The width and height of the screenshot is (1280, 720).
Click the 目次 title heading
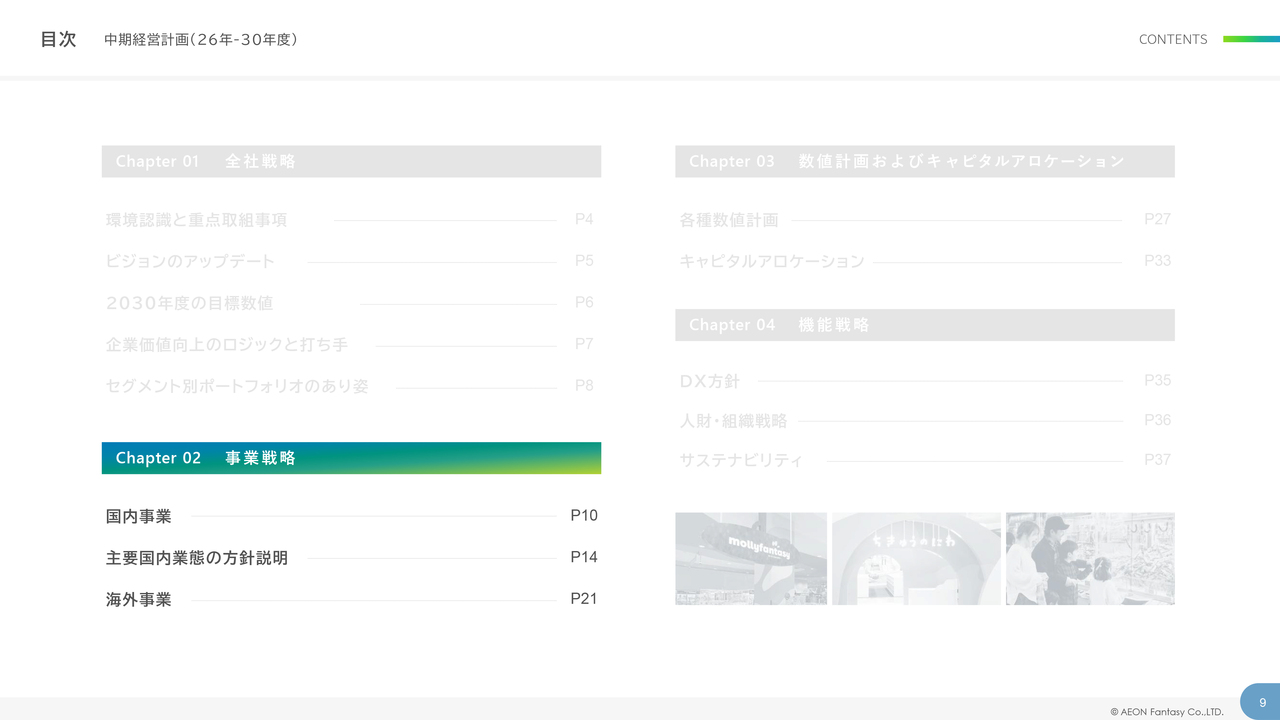pos(58,39)
